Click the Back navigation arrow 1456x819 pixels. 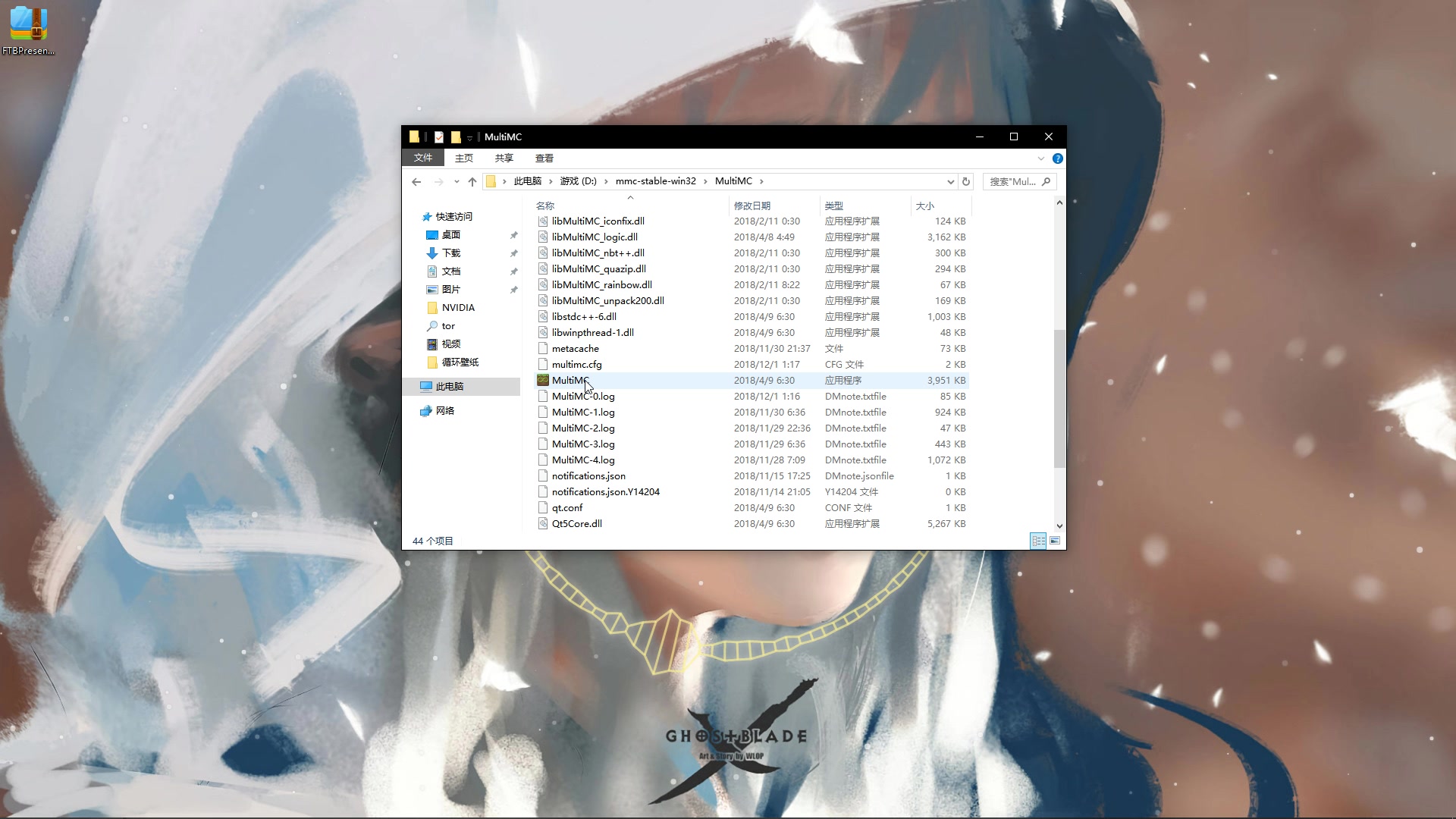tap(416, 182)
